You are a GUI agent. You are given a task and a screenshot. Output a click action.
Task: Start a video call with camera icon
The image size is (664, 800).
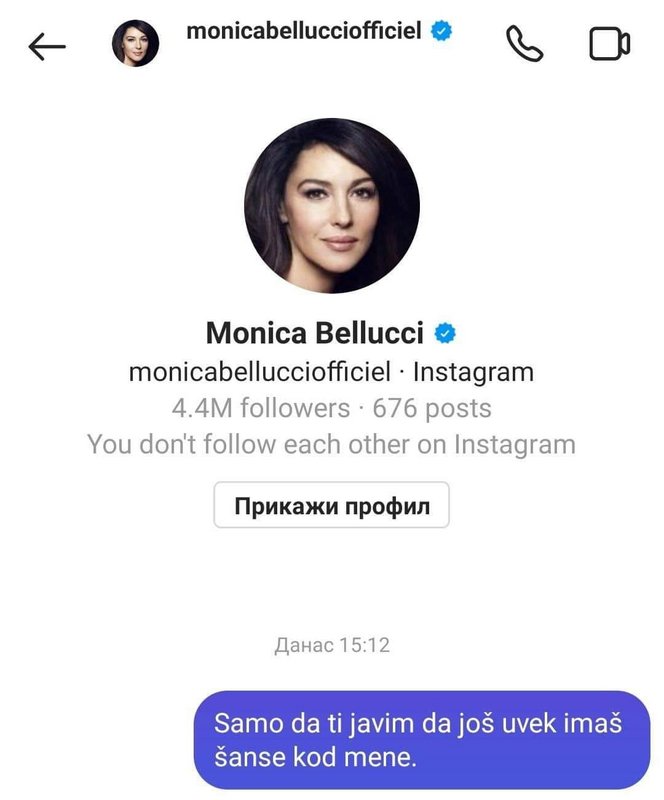(x=609, y=44)
